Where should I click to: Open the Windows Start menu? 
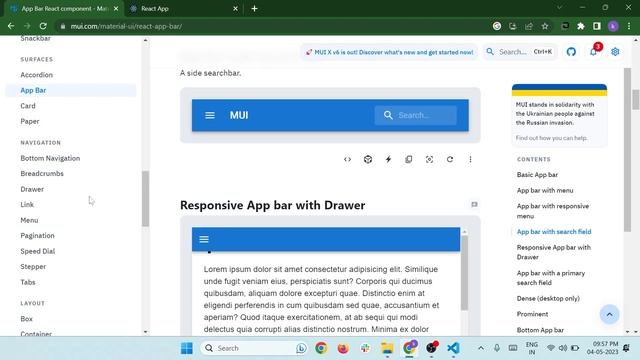coord(187,348)
